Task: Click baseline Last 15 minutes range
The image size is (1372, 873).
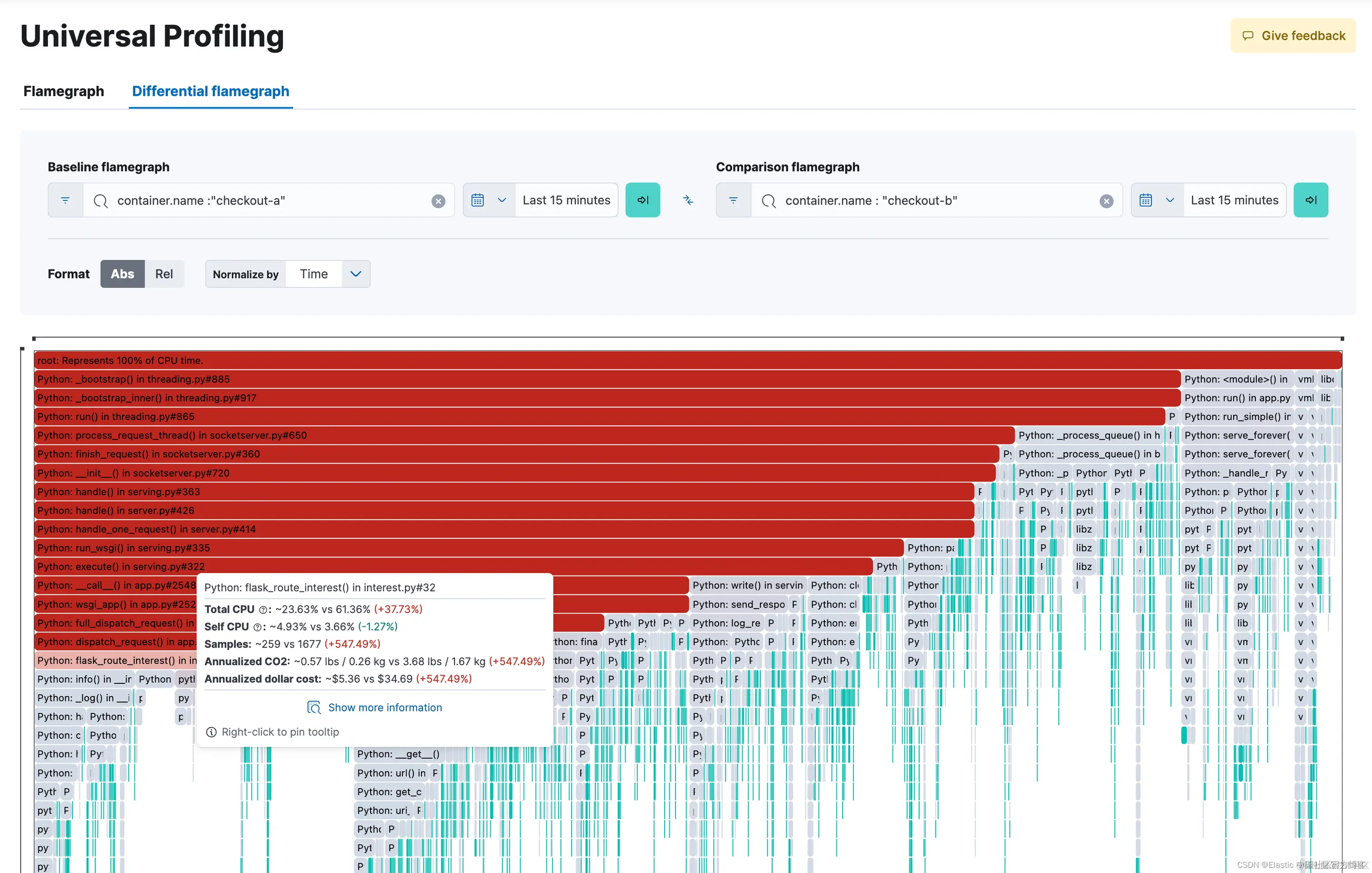Action: (566, 200)
